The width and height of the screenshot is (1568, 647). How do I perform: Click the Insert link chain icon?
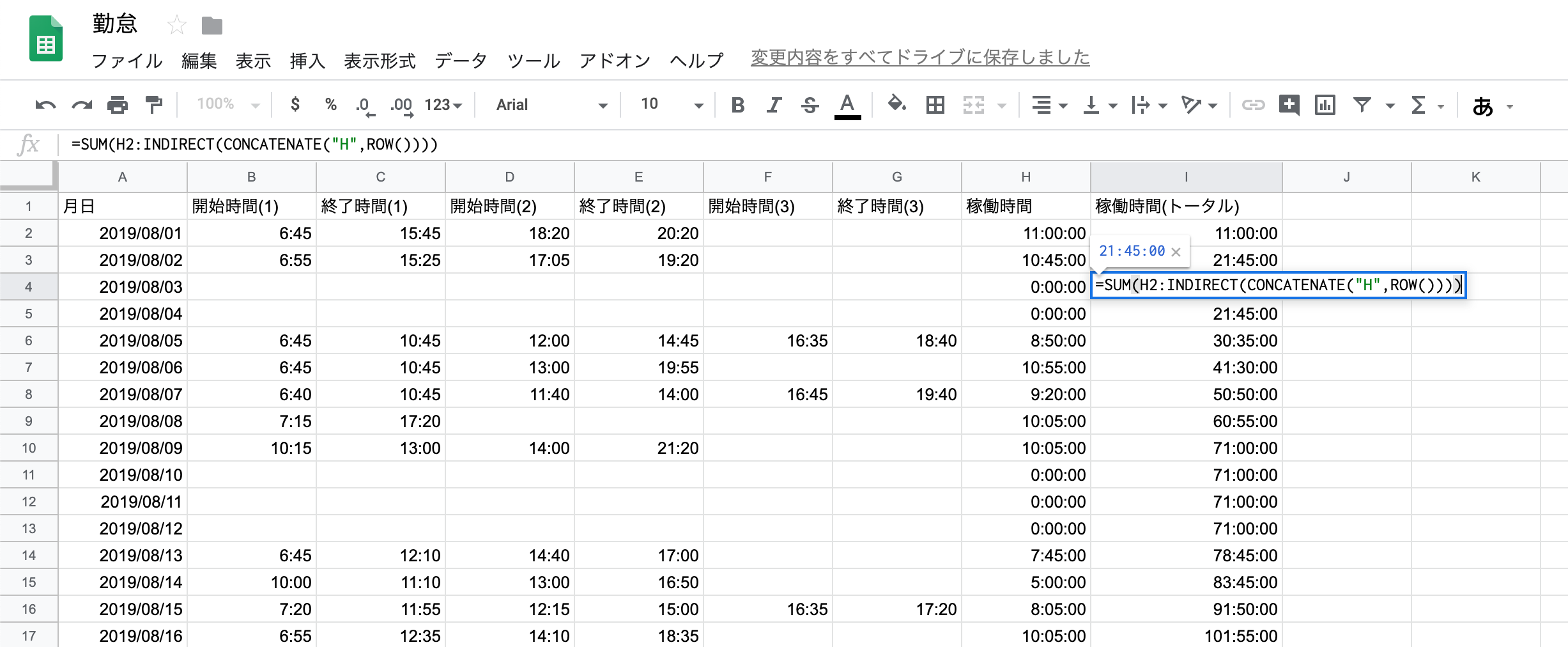click(x=1253, y=105)
